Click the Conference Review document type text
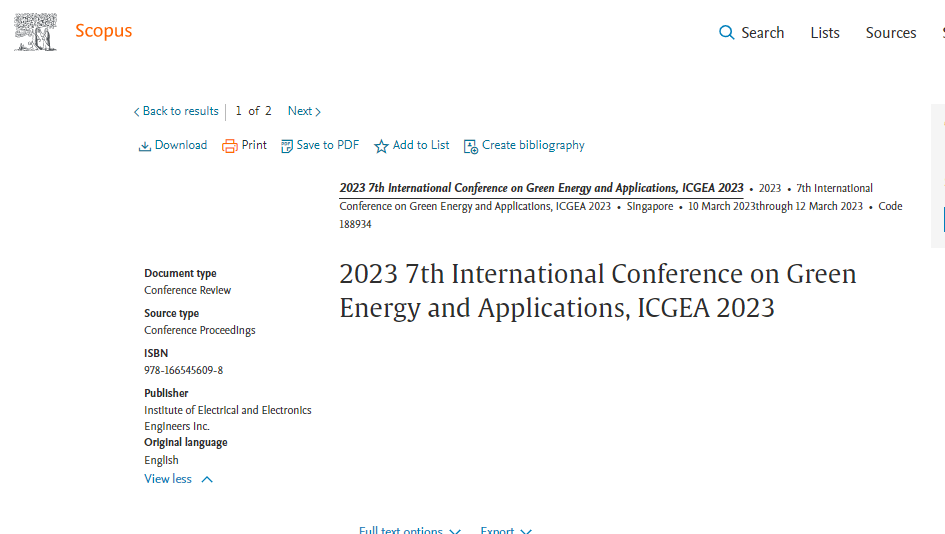Screen dimensions: 945x534 pyautogui.click(x=187, y=290)
